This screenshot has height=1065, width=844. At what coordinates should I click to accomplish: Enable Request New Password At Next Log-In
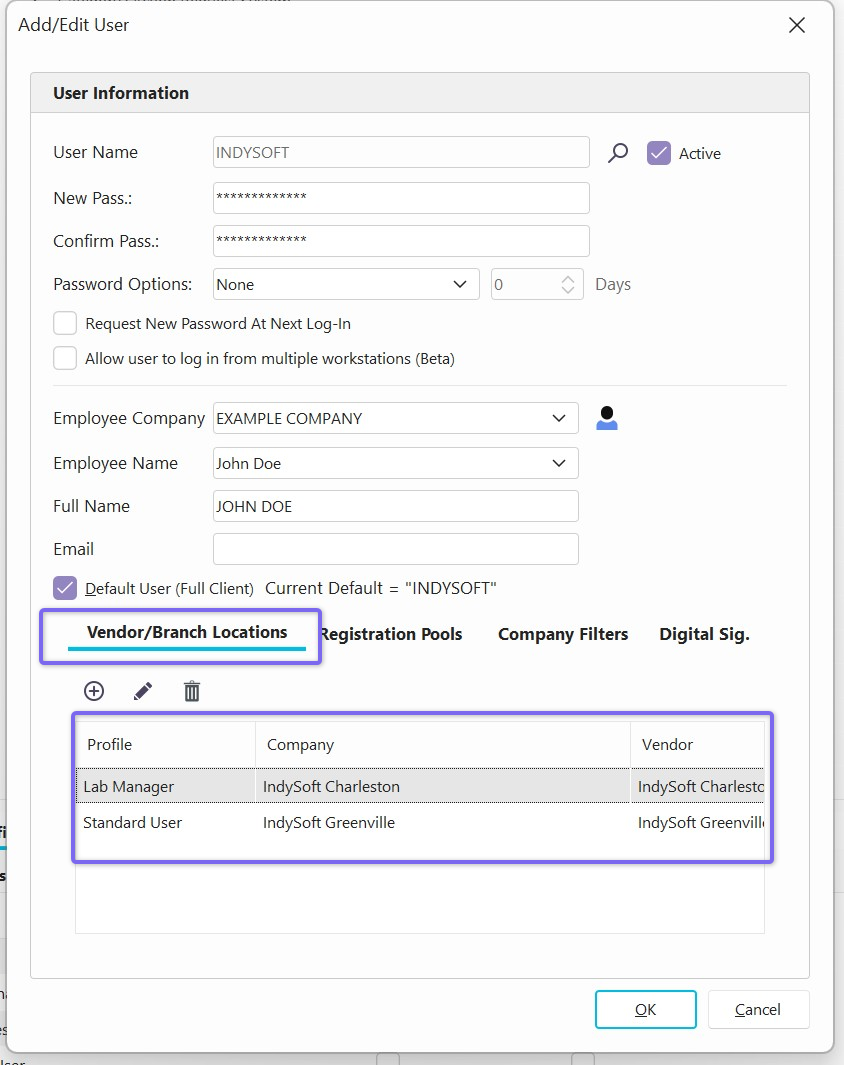65,324
